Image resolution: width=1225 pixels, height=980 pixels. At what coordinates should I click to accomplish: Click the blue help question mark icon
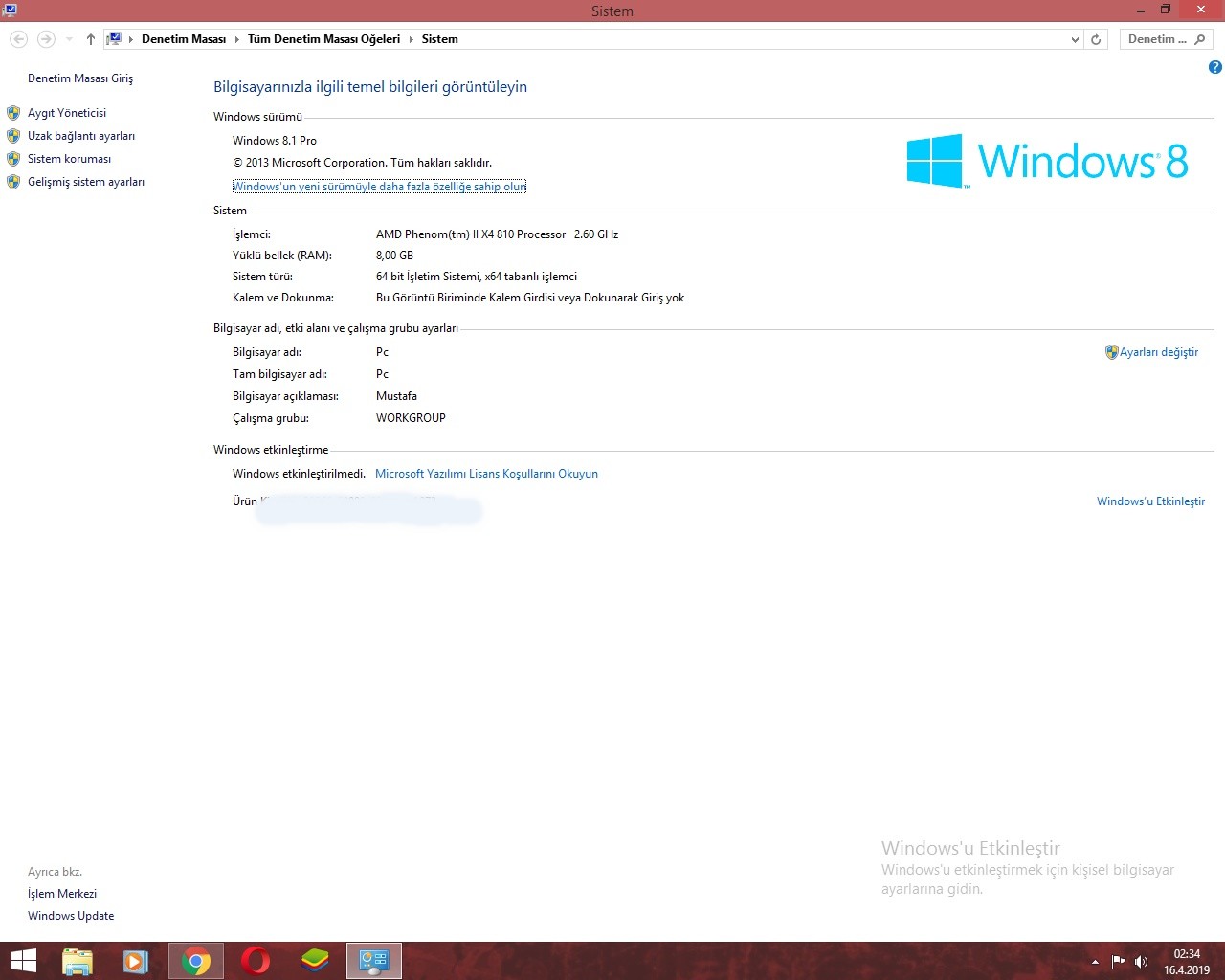click(1214, 67)
